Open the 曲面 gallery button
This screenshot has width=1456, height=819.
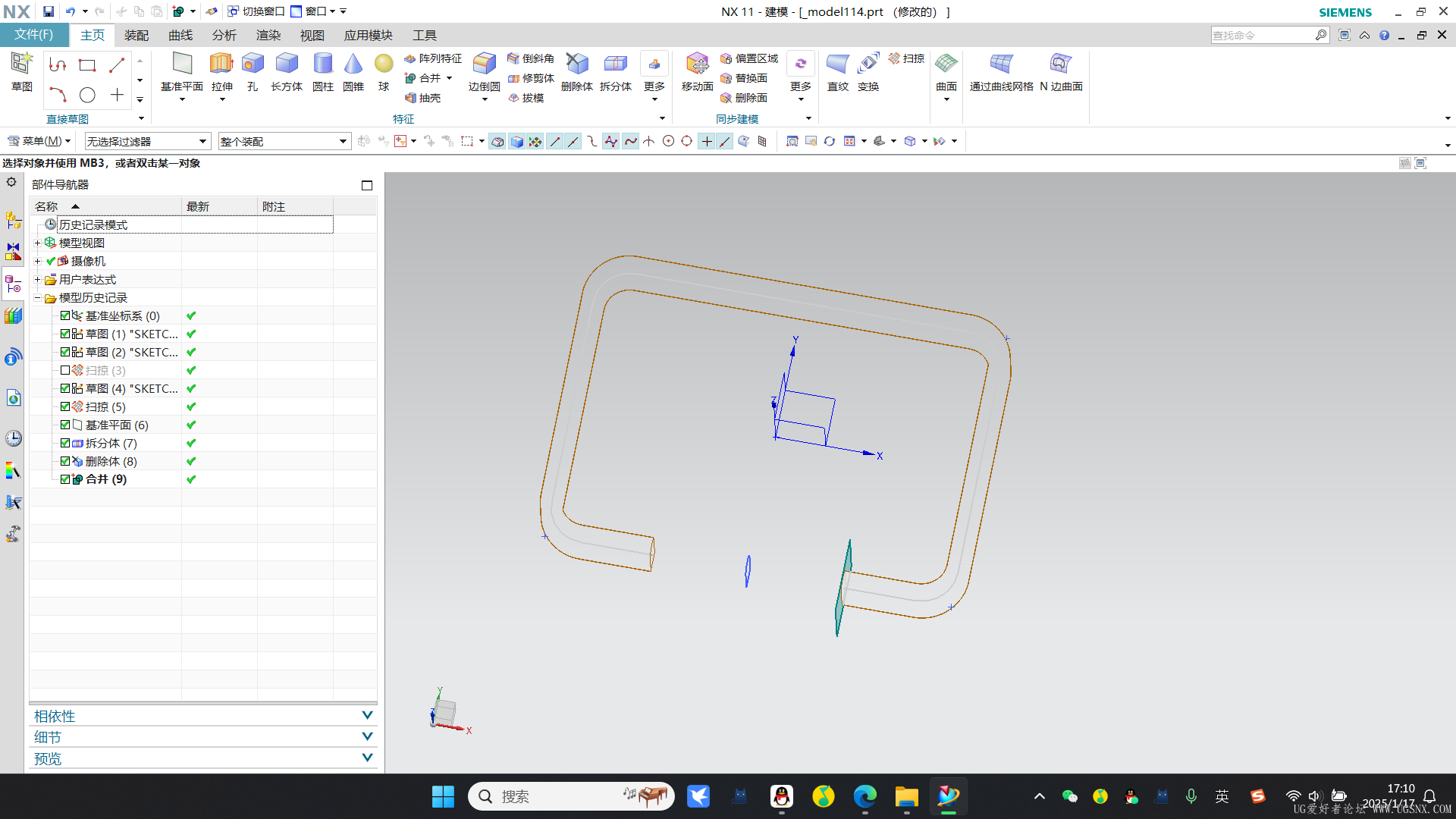tap(946, 76)
